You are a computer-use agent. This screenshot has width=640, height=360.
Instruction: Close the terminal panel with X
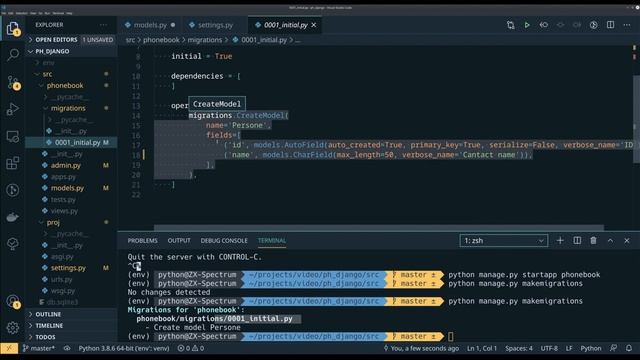click(x=627, y=240)
